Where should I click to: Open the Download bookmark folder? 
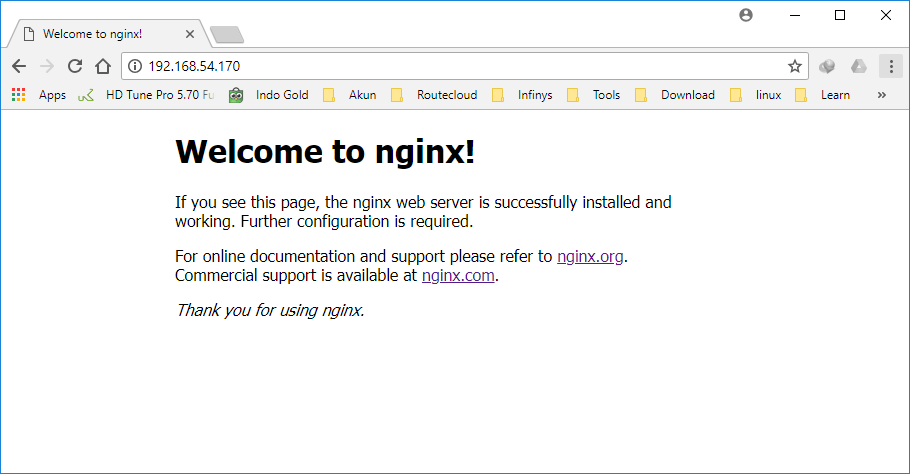675,95
